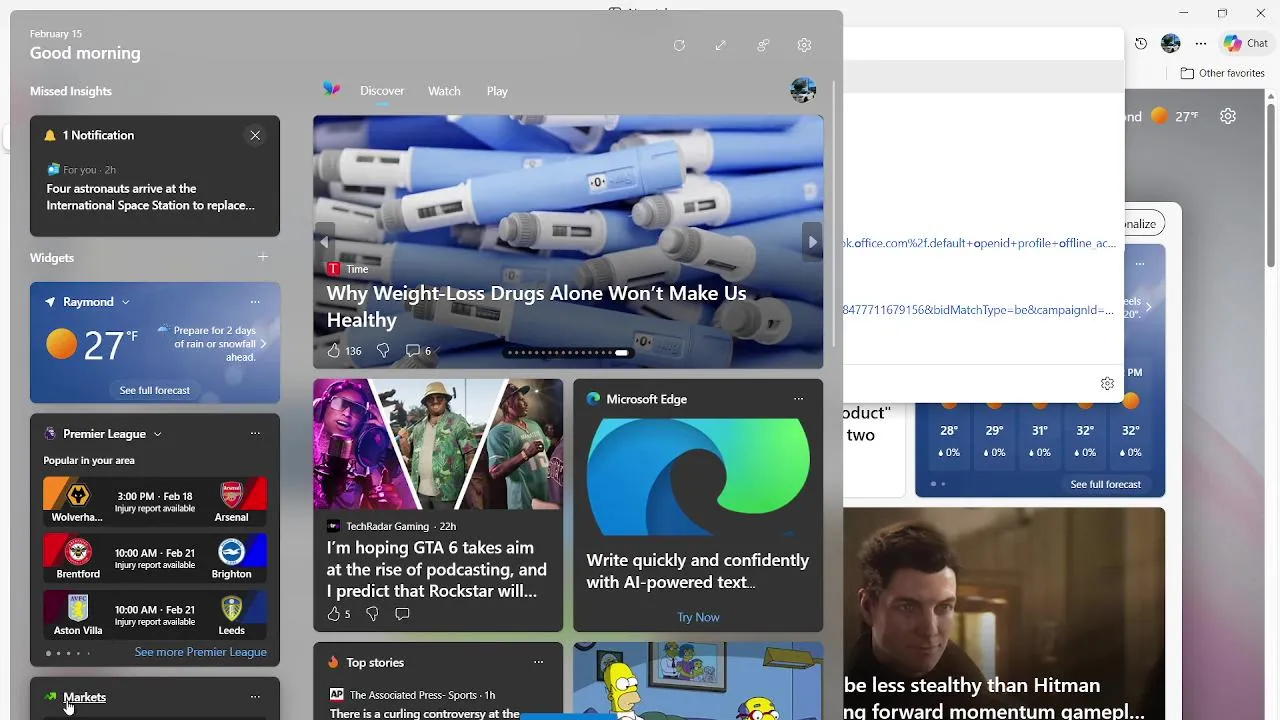Open the astronauts Space Station notification
The image size is (1280, 720).
[x=151, y=197]
